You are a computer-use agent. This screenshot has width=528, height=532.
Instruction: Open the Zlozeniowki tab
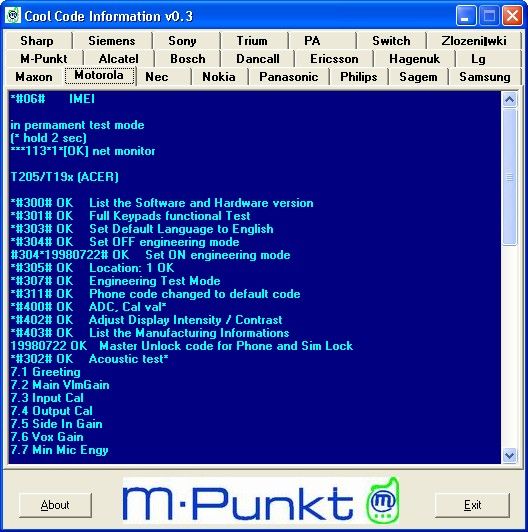click(x=474, y=41)
